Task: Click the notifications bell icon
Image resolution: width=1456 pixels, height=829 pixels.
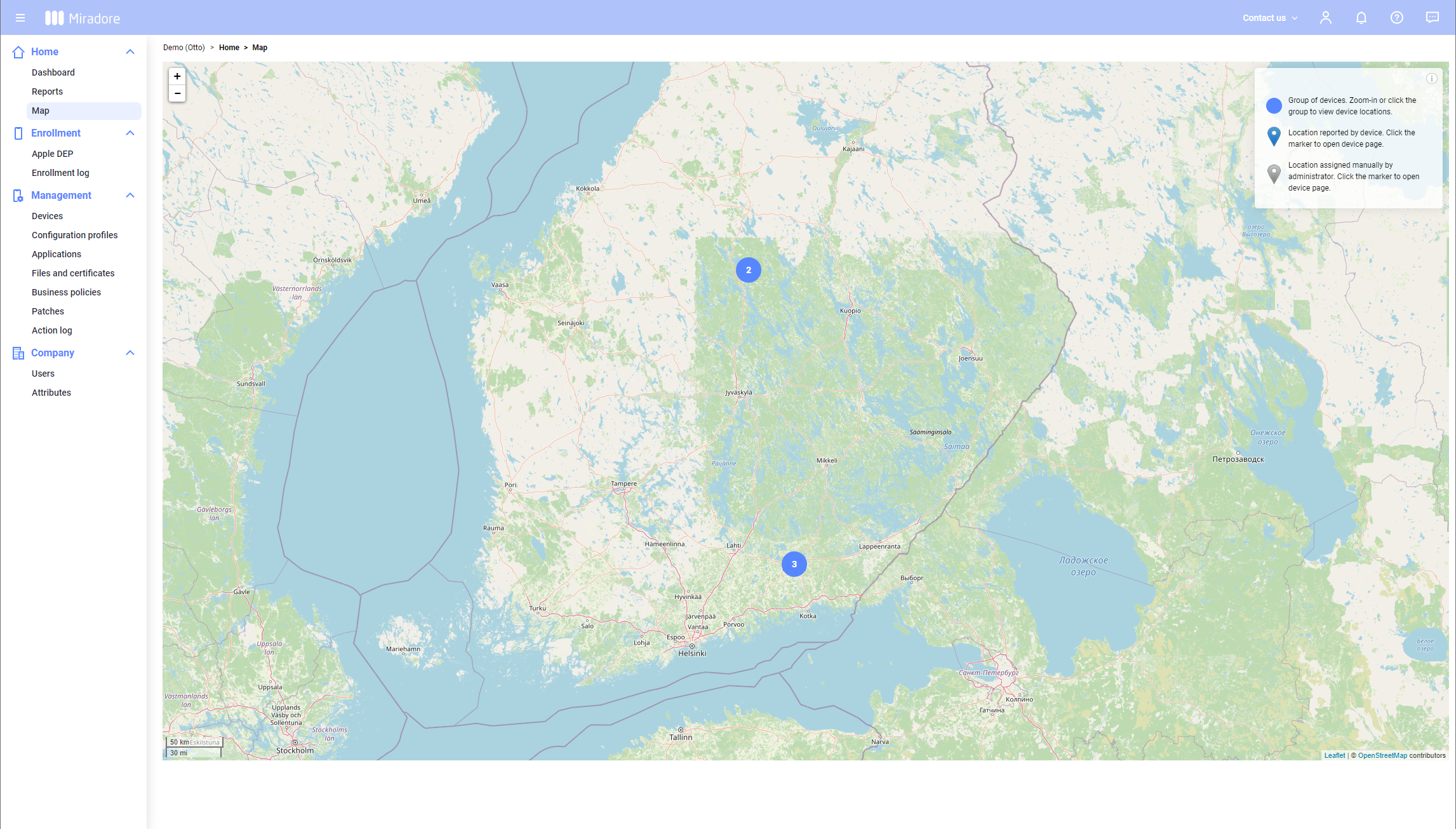Action: [x=1362, y=18]
